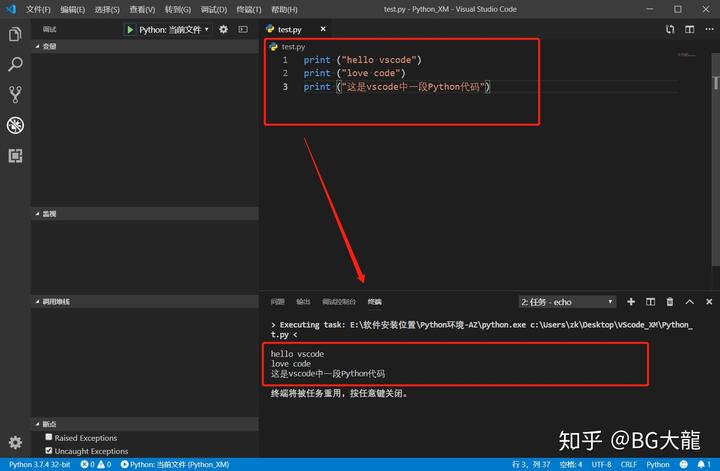Split the editor to the right
Image resolution: width=720 pixels, height=471 pixels.
pyautogui.click(x=690, y=29)
